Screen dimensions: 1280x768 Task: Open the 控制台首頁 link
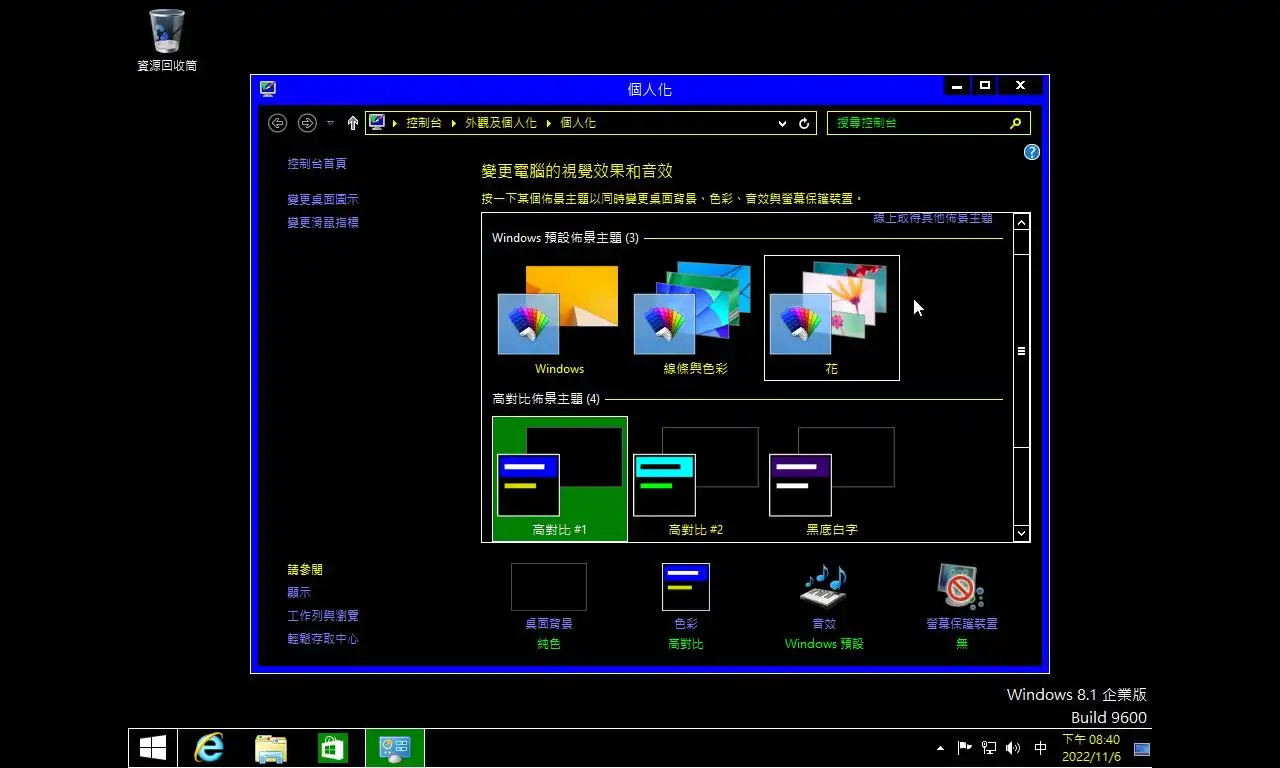click(x=317, y=163)
